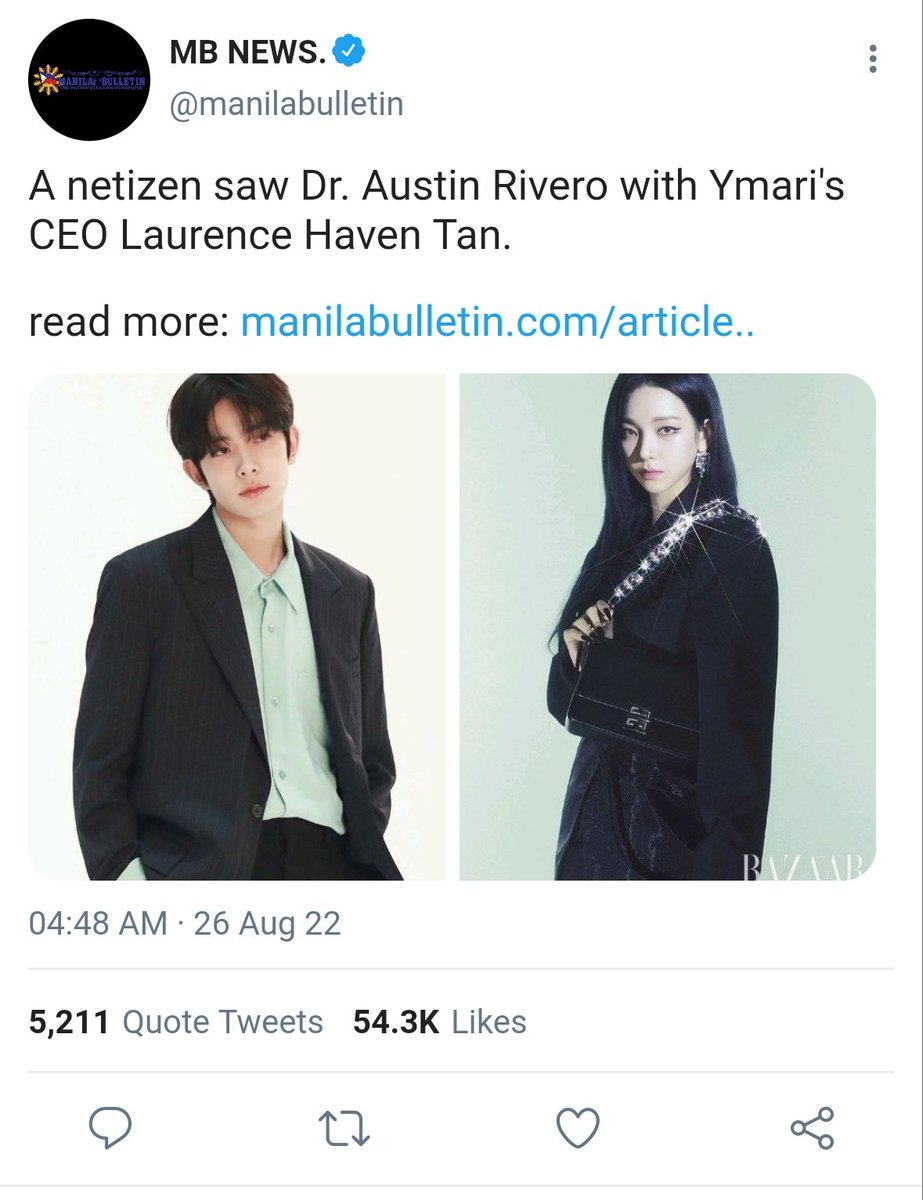
Task: Open the MB NEWS. display name
Action: [248, 52]
